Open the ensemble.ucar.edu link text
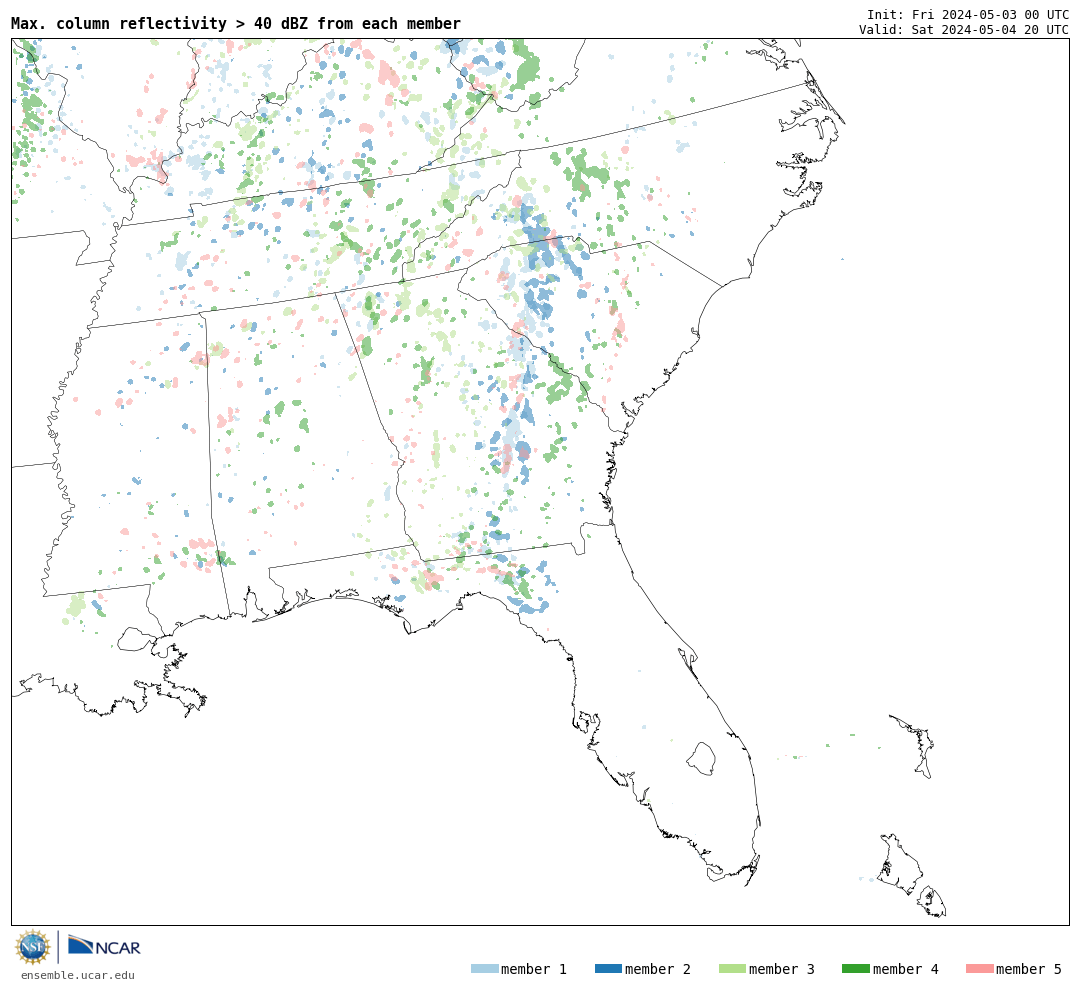 tap(78, 975)
